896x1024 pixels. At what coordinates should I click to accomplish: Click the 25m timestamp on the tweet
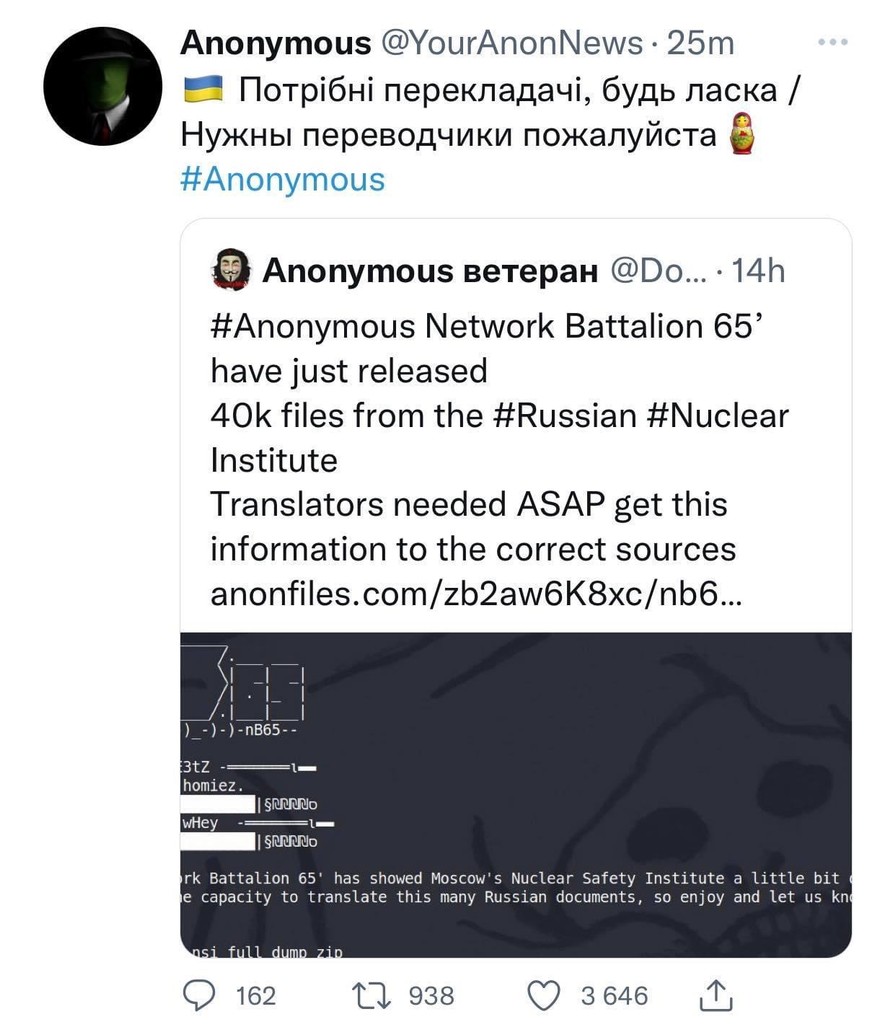point(700,42)
